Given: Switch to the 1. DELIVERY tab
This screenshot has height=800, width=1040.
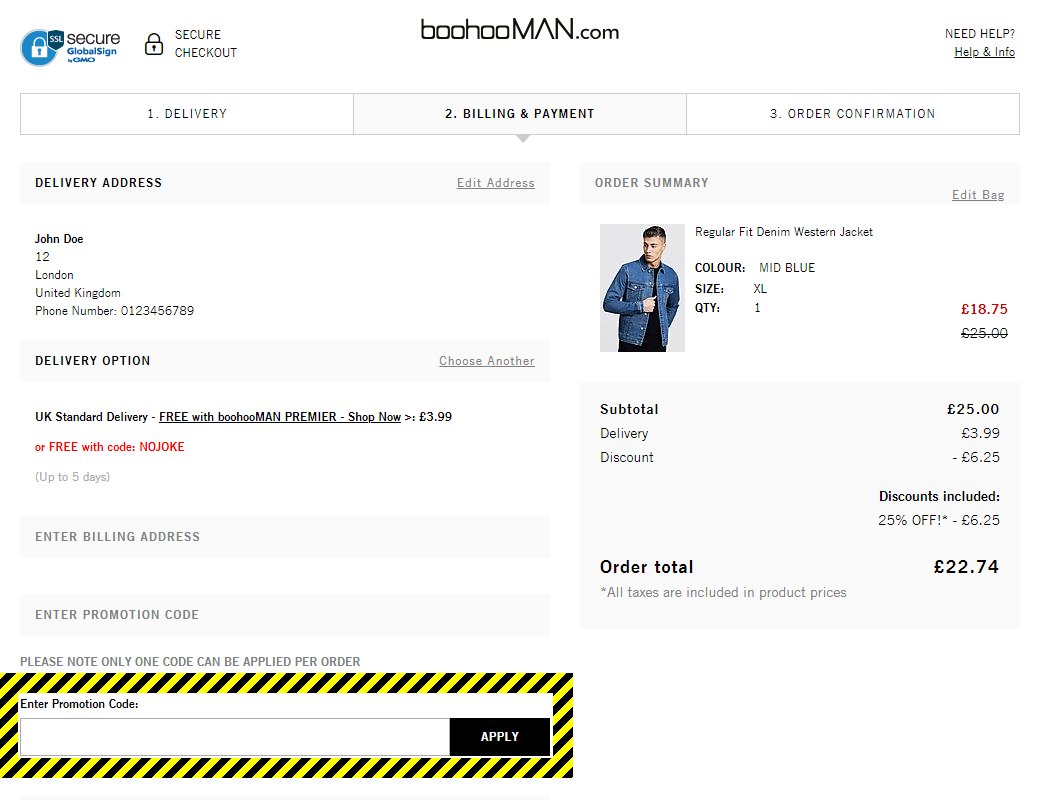Looking at the screenshot, I should click(186, 113).
